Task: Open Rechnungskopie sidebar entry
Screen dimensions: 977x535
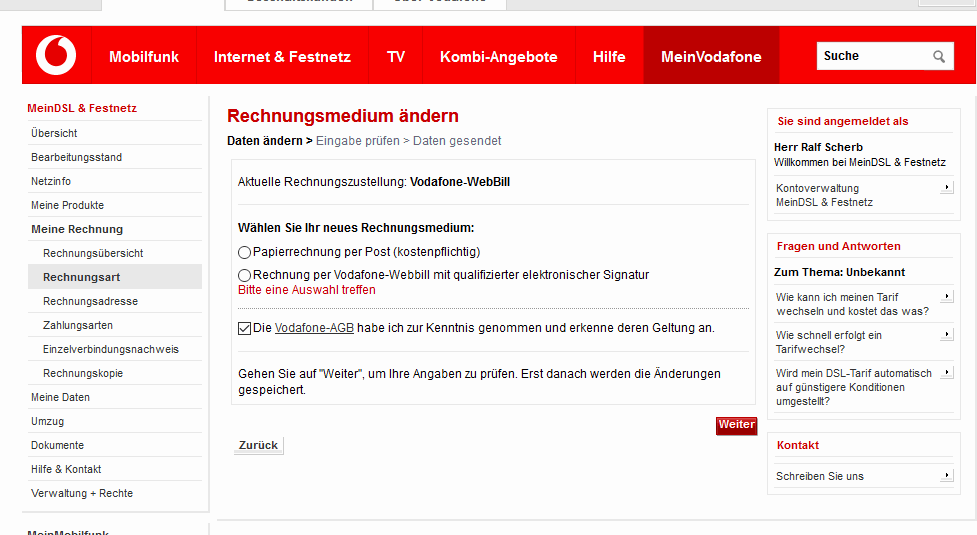Action: (83, 373)
